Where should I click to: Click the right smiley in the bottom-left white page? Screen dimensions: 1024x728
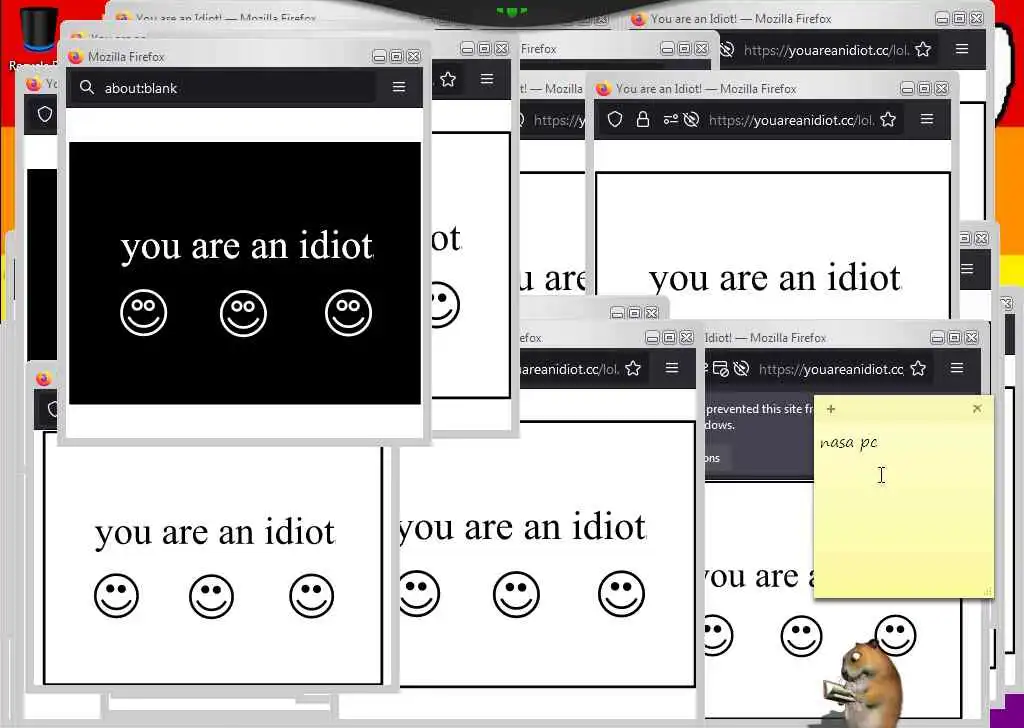(x=312, y=595)
